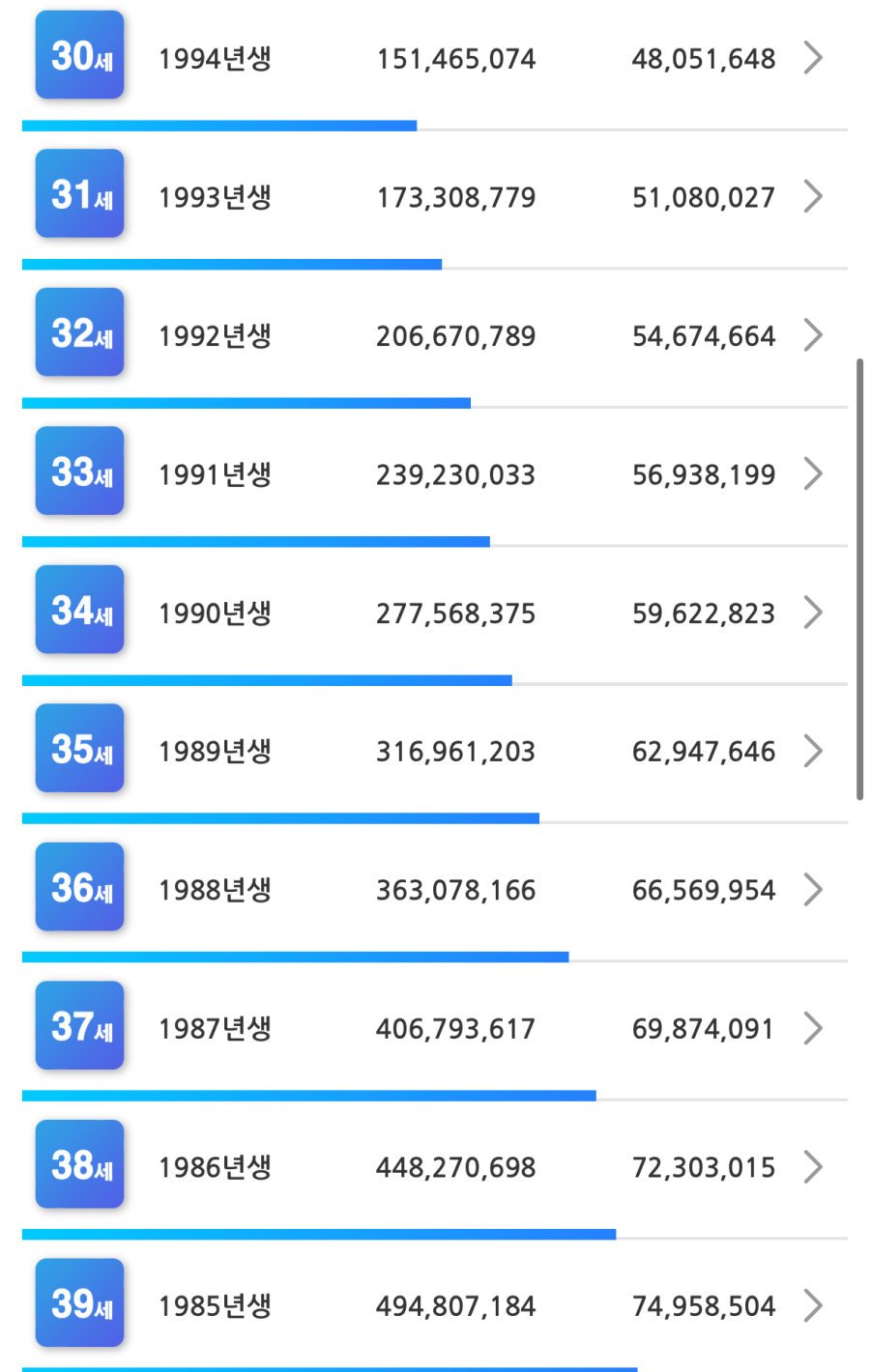Select the 36세 blue badge
The width and height of the screenshot is (870, 1372).
coord(80,888)
